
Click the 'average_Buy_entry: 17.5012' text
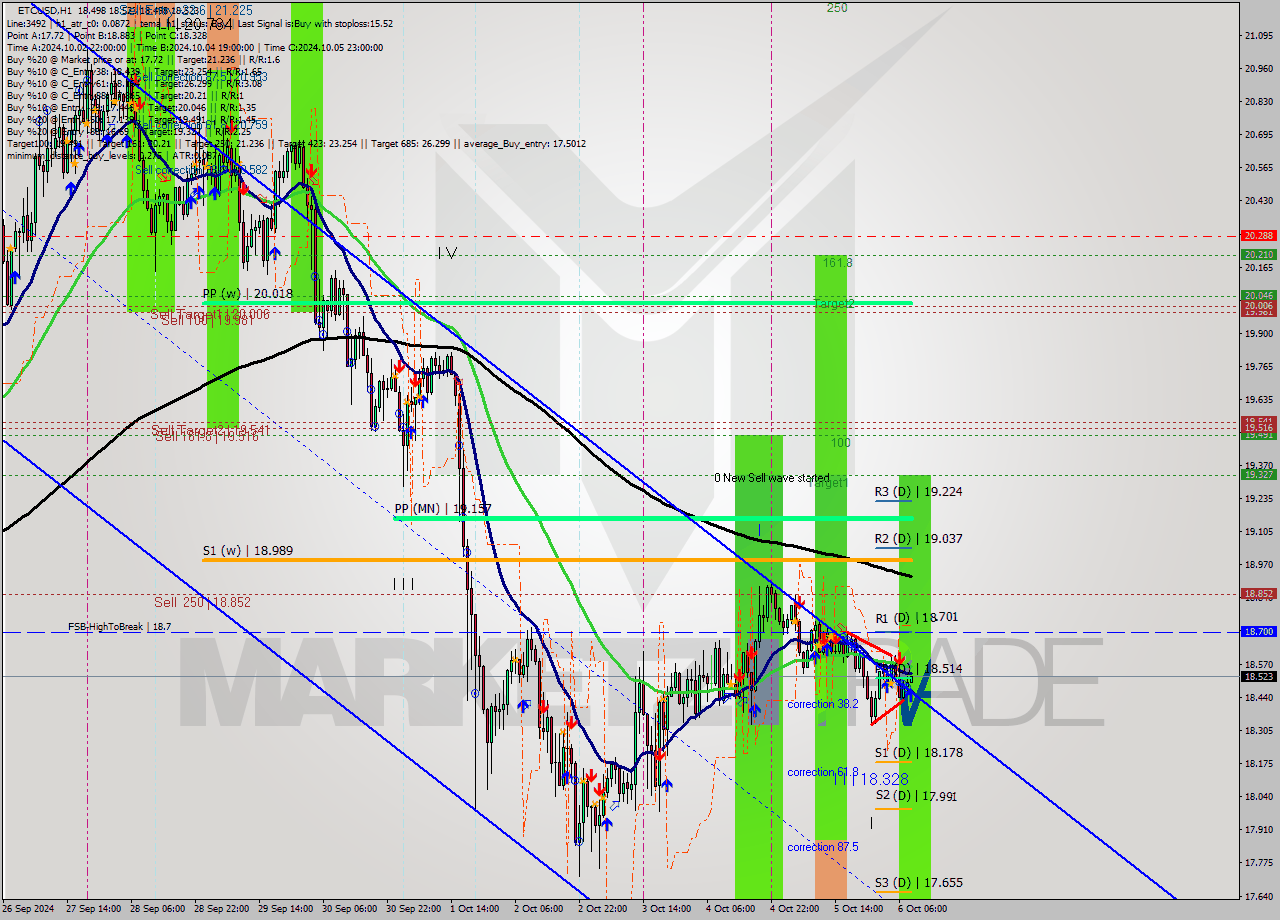(525, 143)
